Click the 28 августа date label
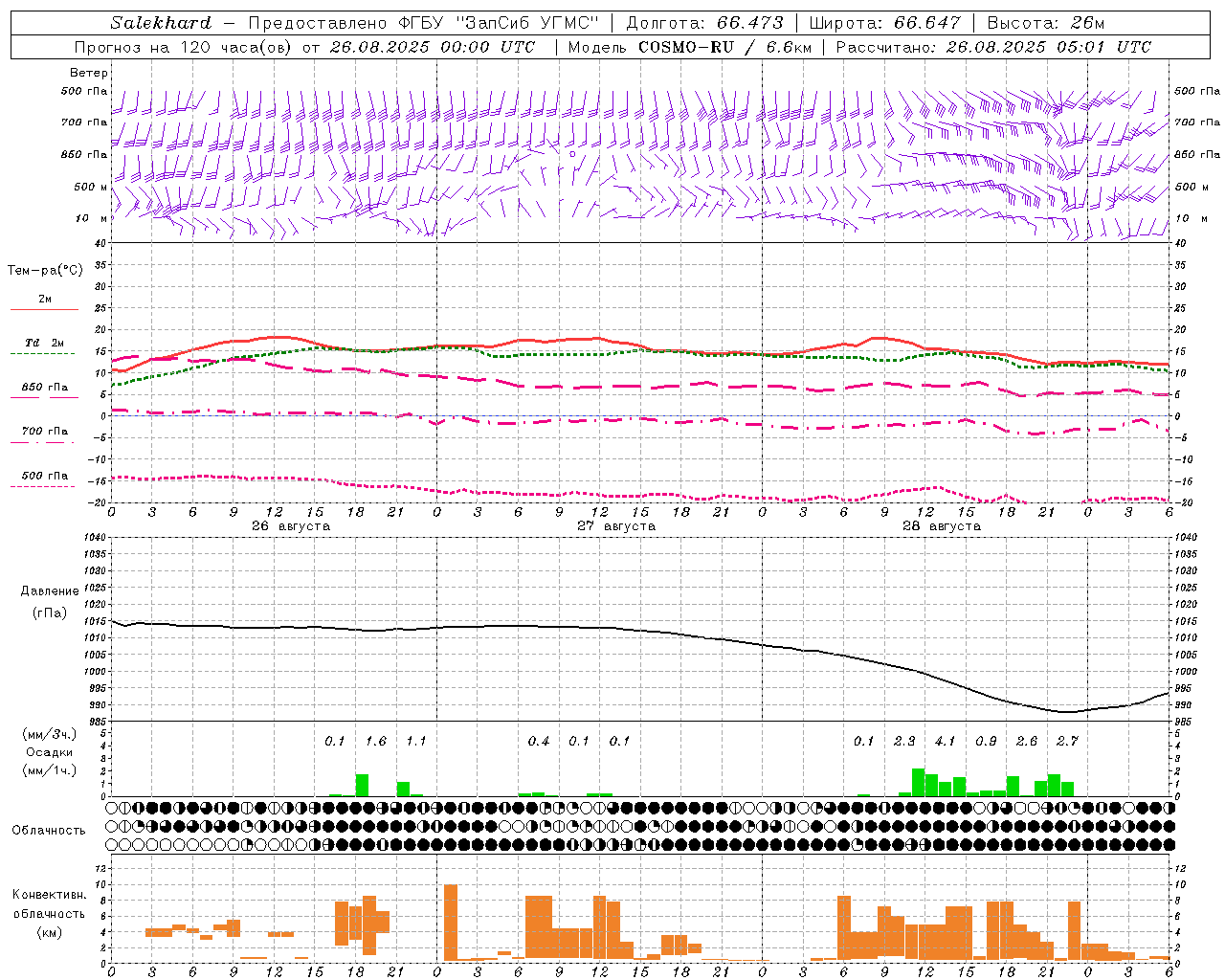The width and height of the screenshot is (1225, 980). [x=942, y=526]
